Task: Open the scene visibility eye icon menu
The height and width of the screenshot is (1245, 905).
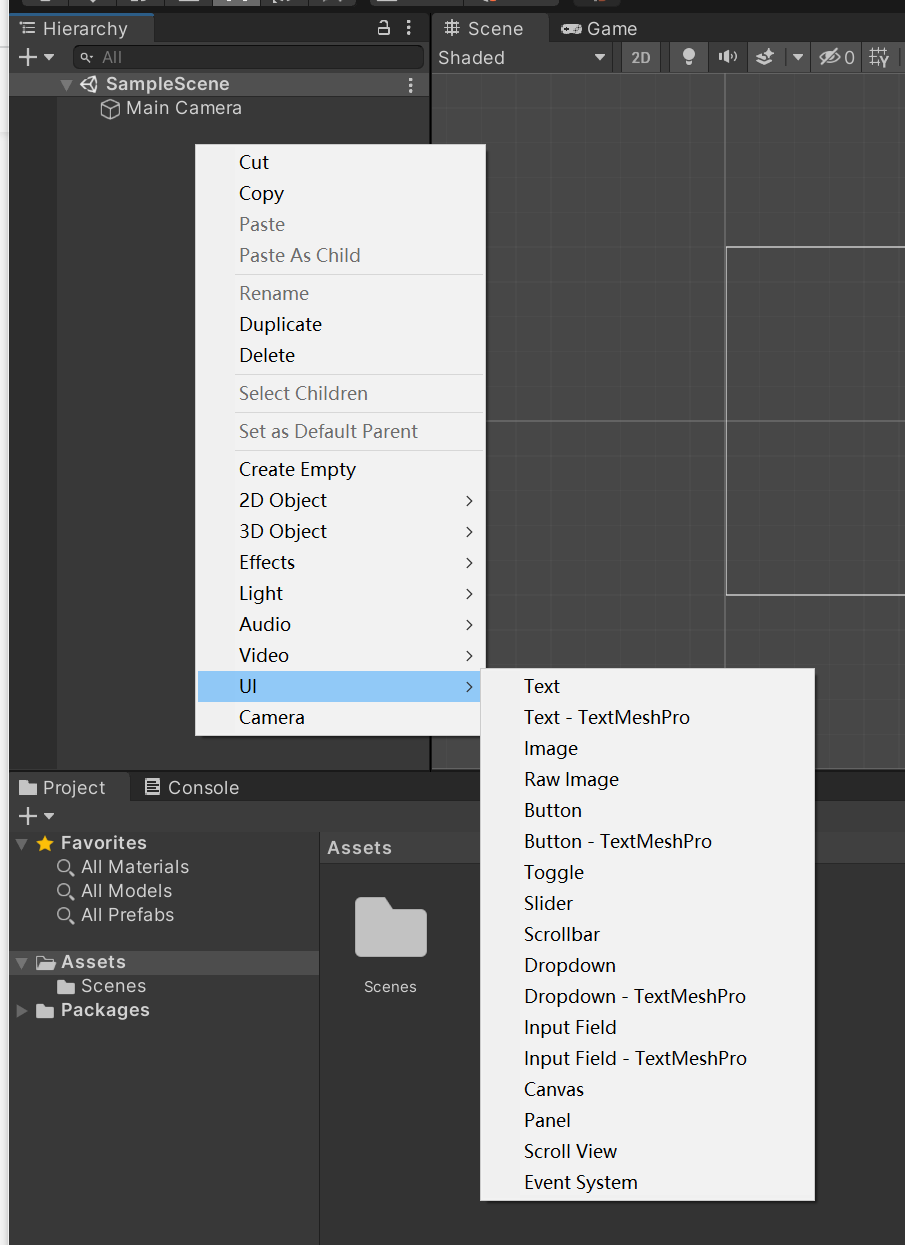Action: [832, 57]
